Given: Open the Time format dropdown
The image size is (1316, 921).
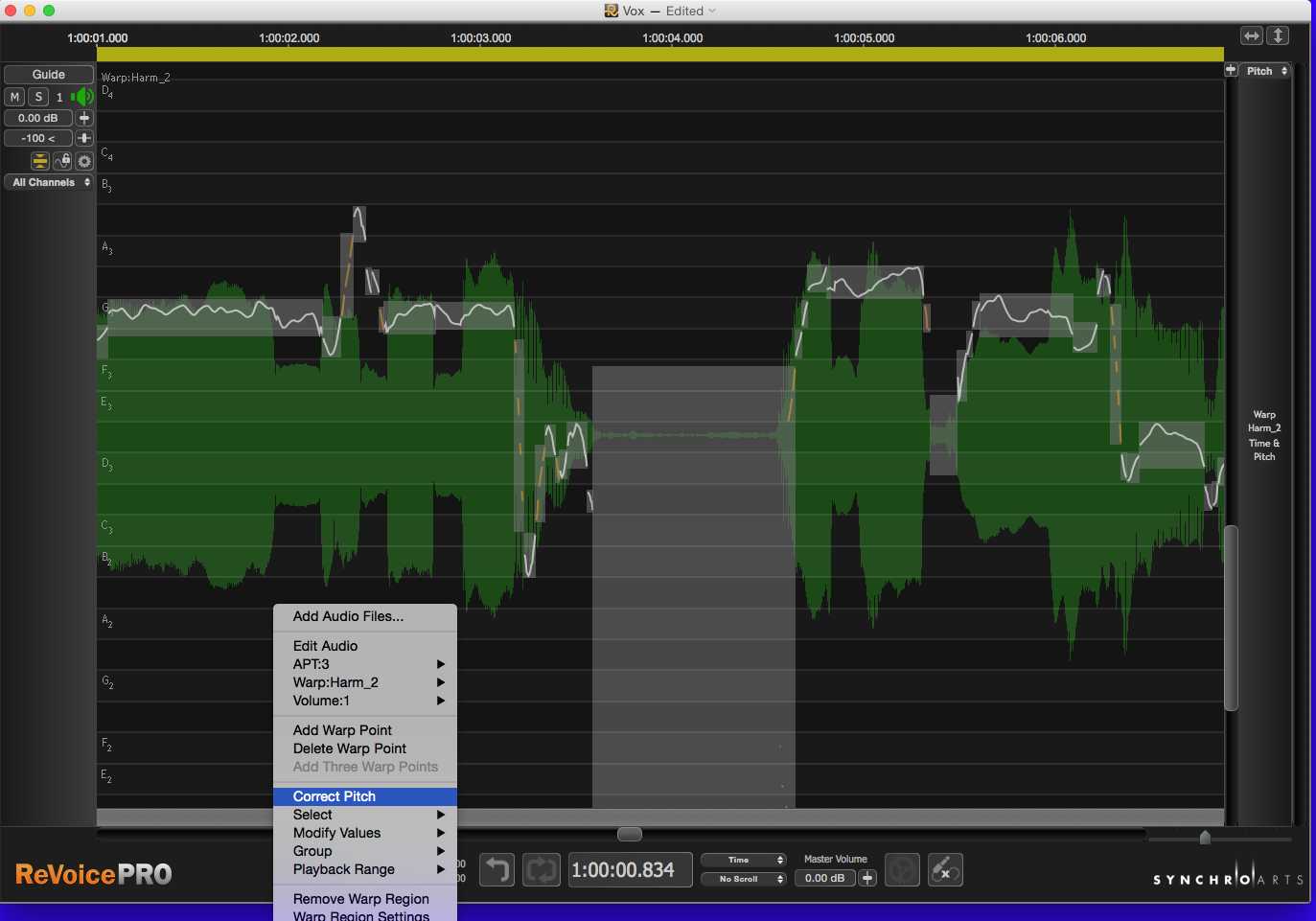Looking at the screenshot, I should click(x=744, y=860).
